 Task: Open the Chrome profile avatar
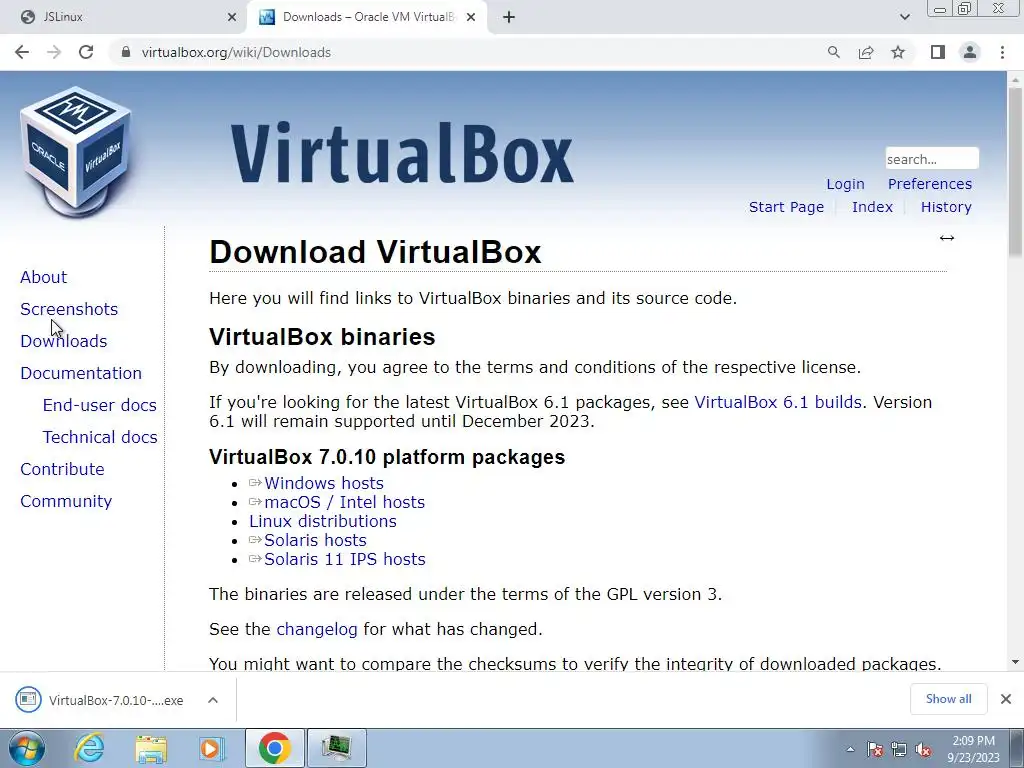click(x=970, y=52)
